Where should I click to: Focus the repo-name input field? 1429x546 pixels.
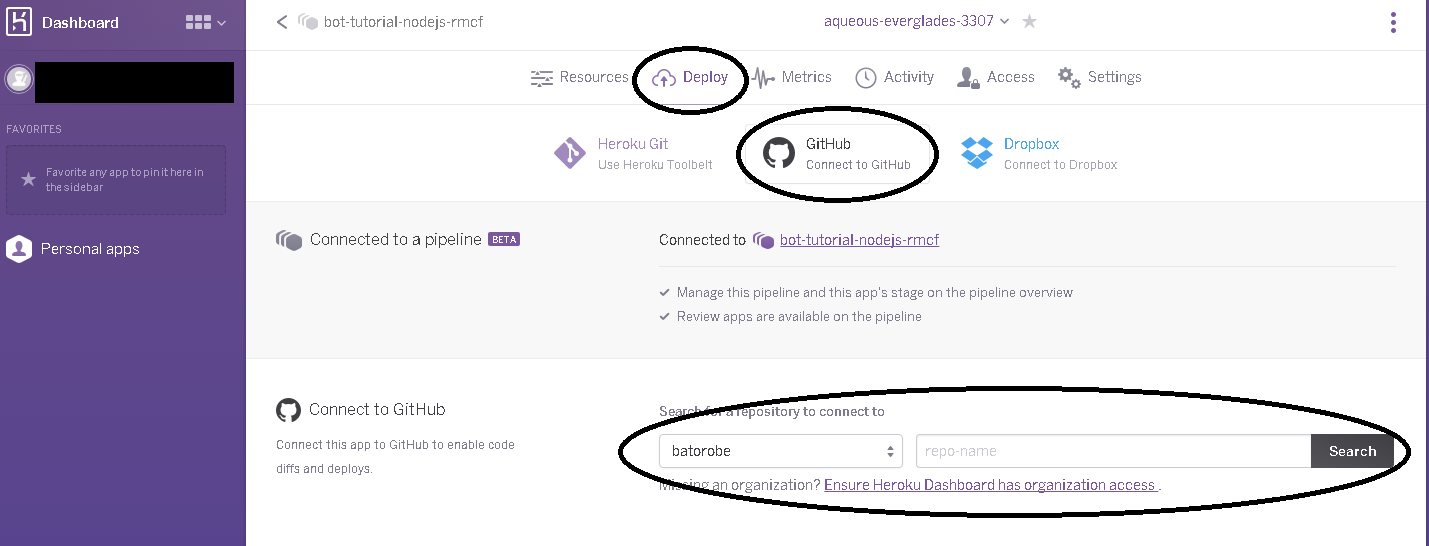pos(1113,451)
